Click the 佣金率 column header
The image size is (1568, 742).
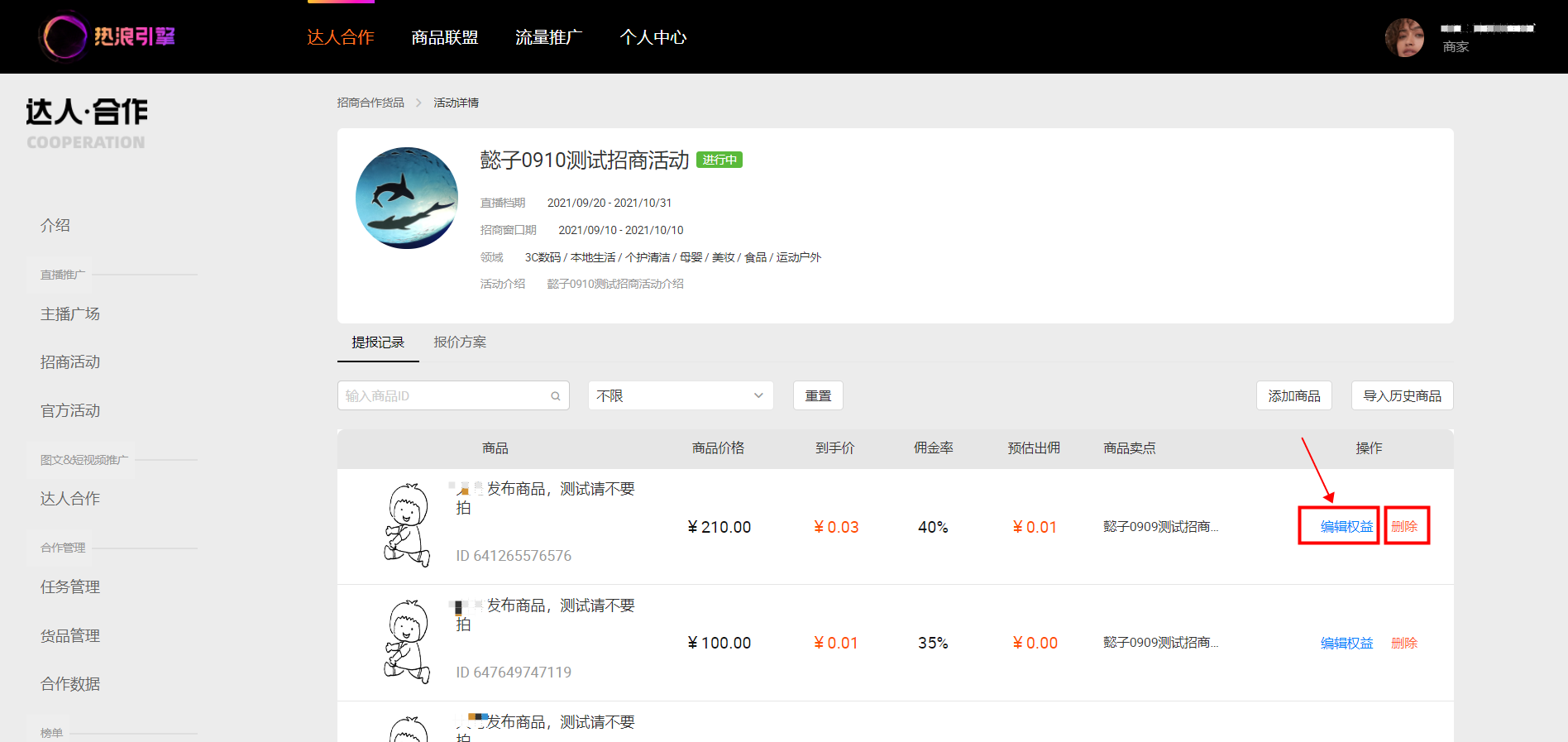(x=934, y=448)
